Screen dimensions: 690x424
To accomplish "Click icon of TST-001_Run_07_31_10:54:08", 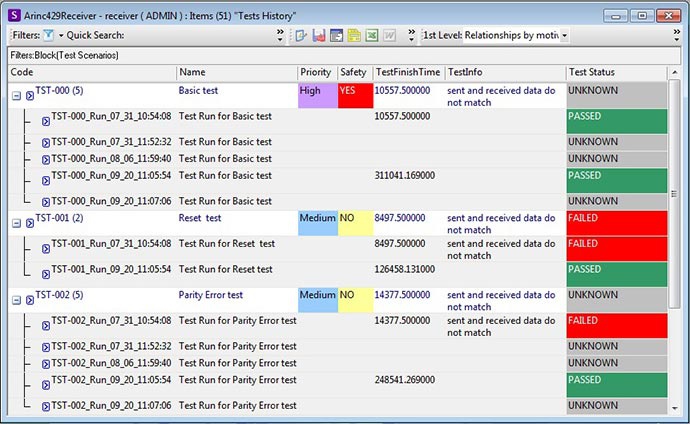I will click(46, 249).
